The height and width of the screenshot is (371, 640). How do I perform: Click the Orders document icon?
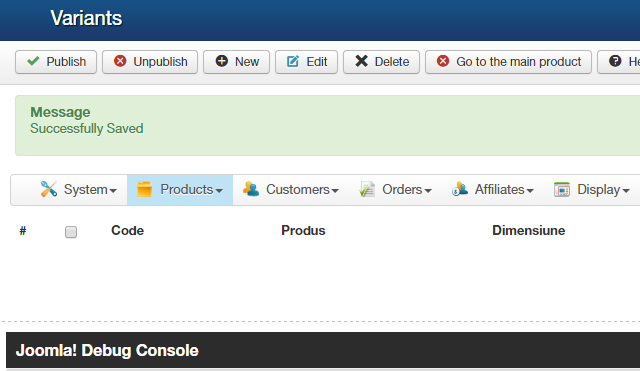tap(367, 190)
